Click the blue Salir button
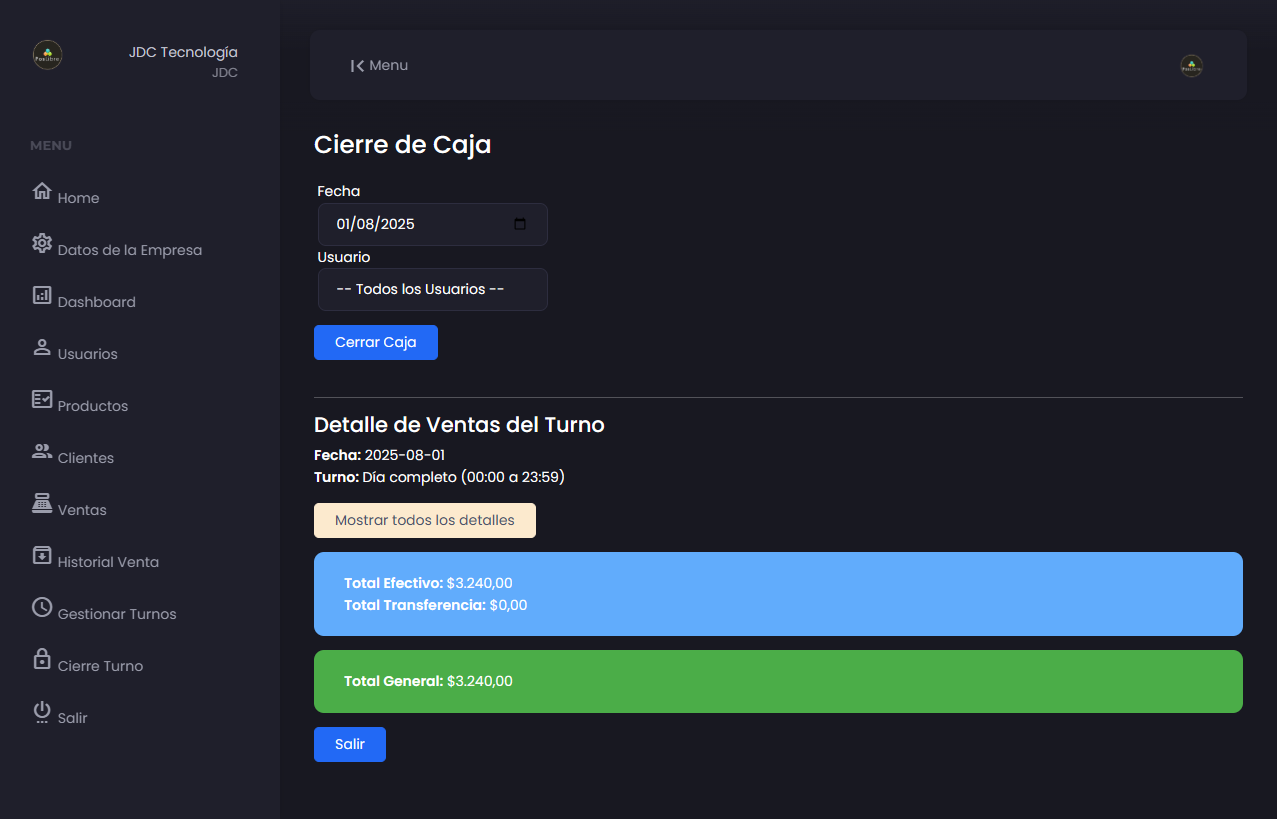This screenshot has height=819, width=1277. click(350, 744)
